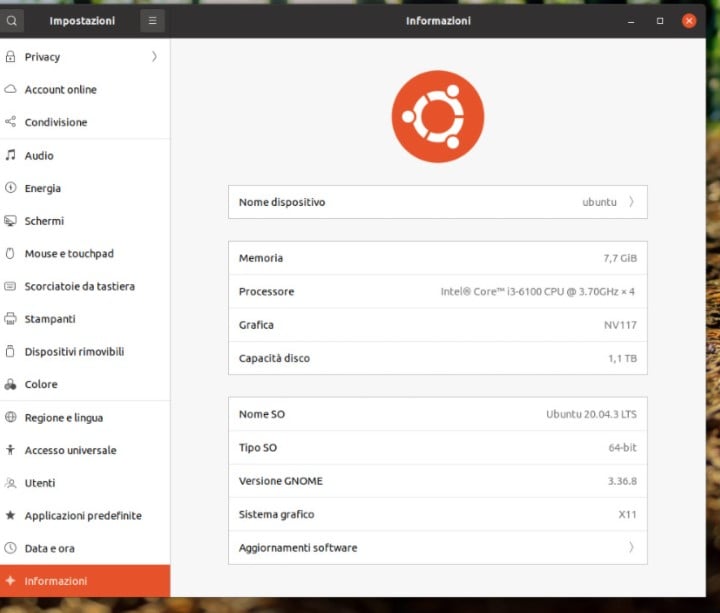Go to Accesso universale panel
The image size is (720, 613).
[85, 450]
